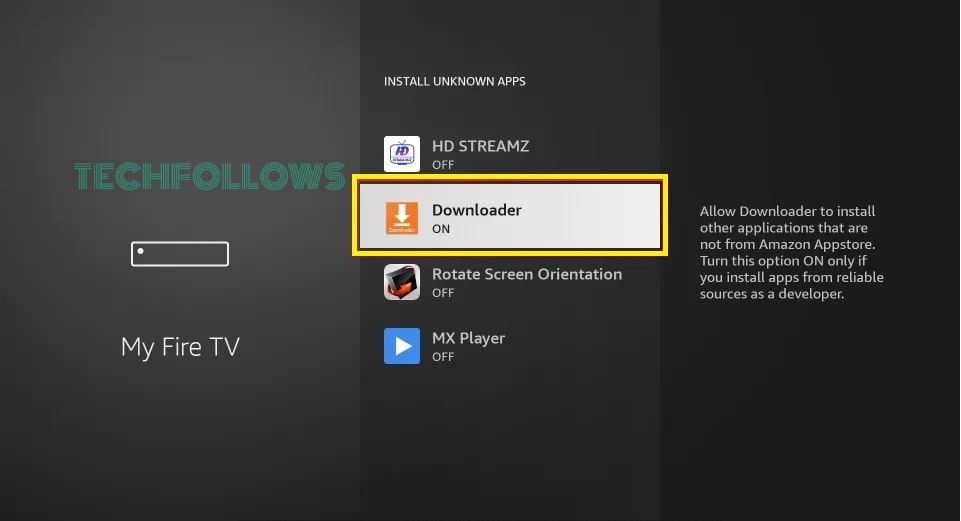Viewport: 961px width, 521px height.
Task: Click the Fire TV device icon
Action: tap(180, 254)
